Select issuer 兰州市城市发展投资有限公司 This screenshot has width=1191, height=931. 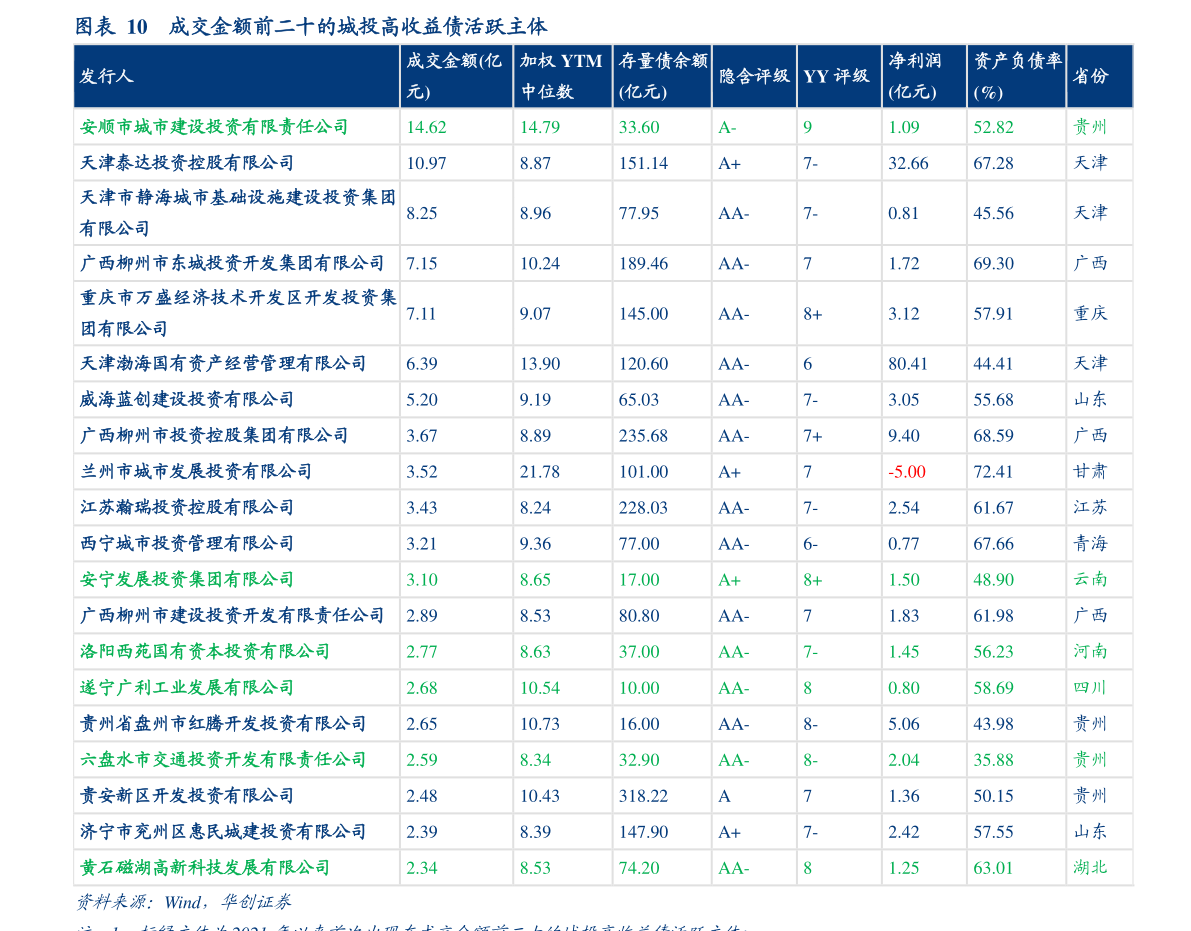(196, 472)
